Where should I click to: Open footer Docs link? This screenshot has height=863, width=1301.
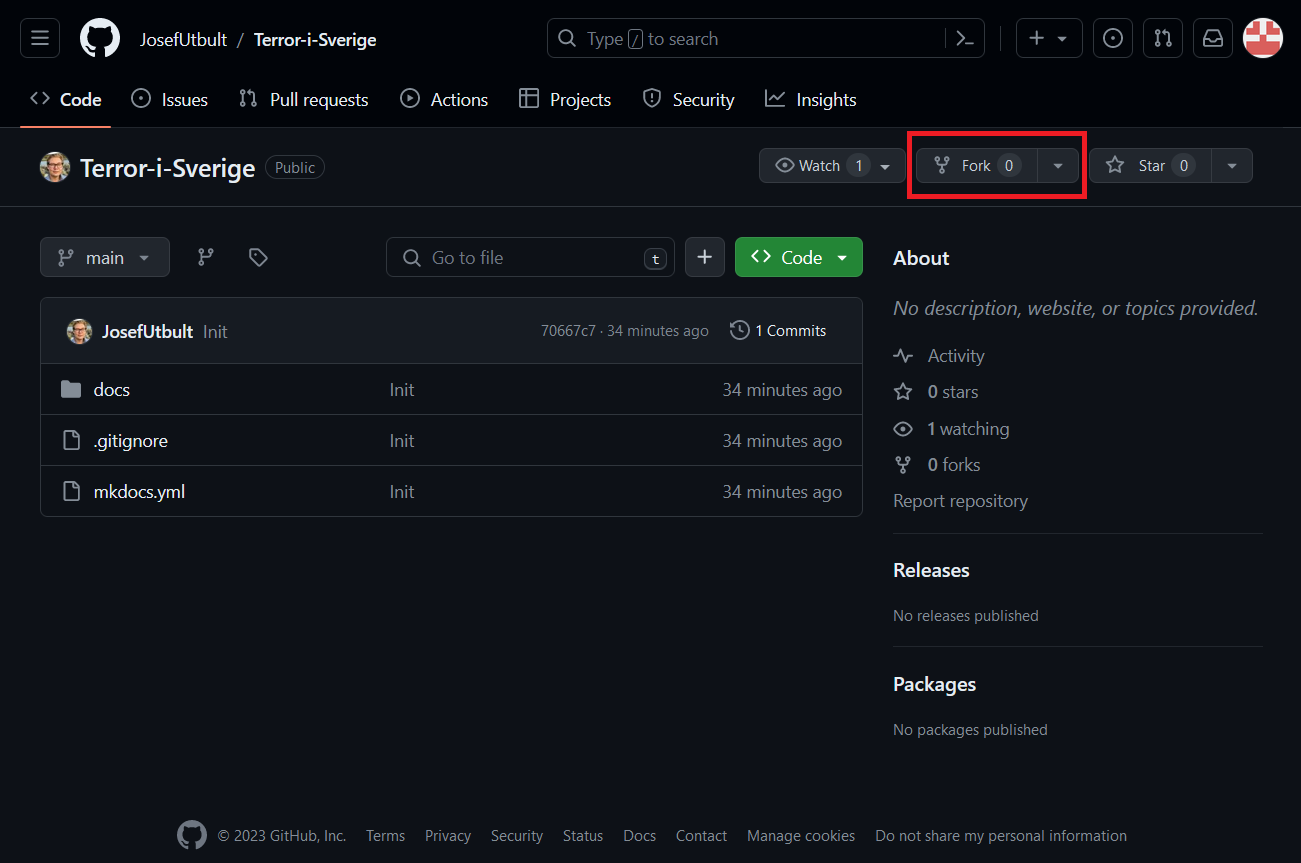pos(640,835)
